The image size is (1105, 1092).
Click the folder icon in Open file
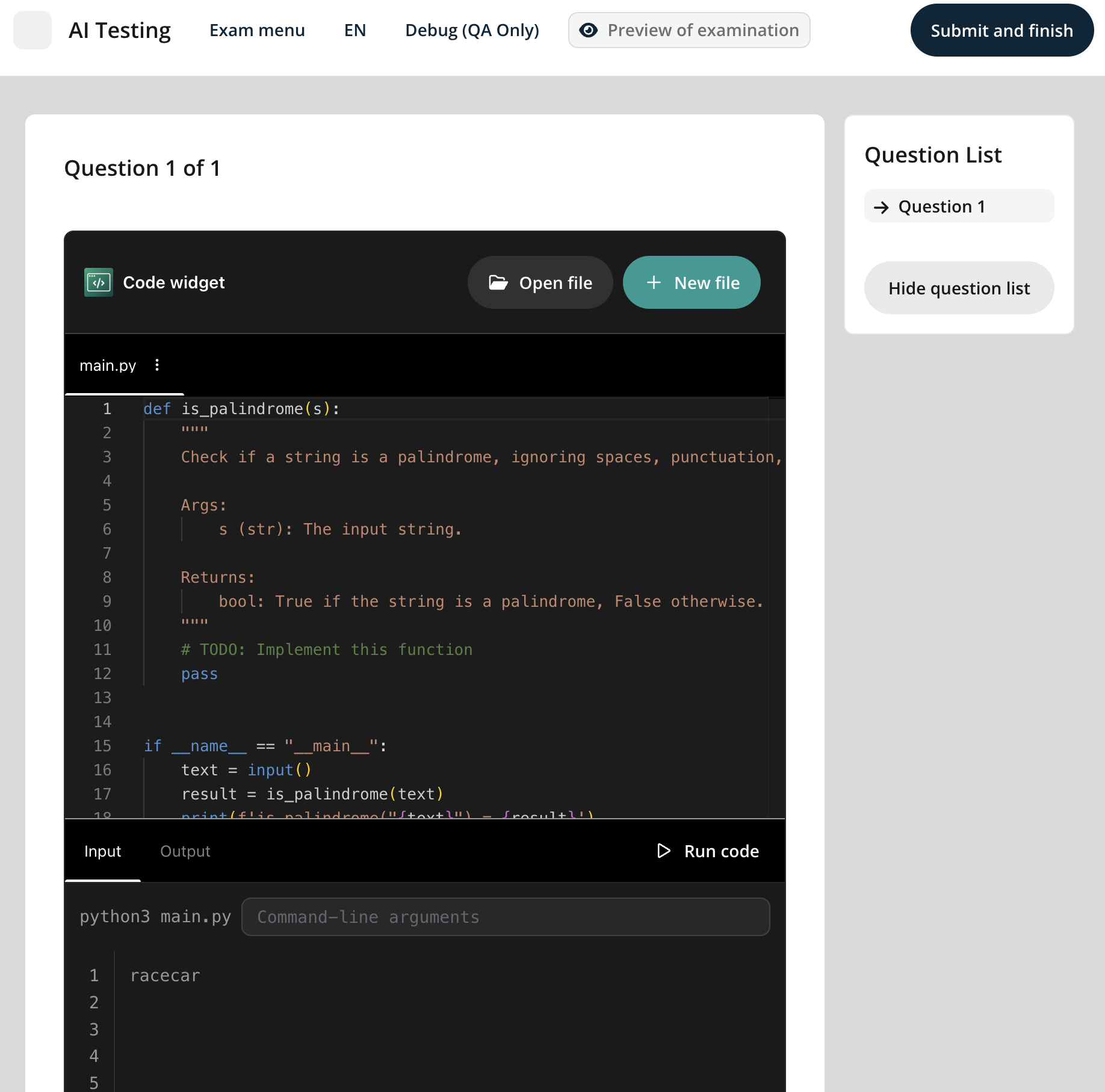pyautogui.click(x=498, y=282)
